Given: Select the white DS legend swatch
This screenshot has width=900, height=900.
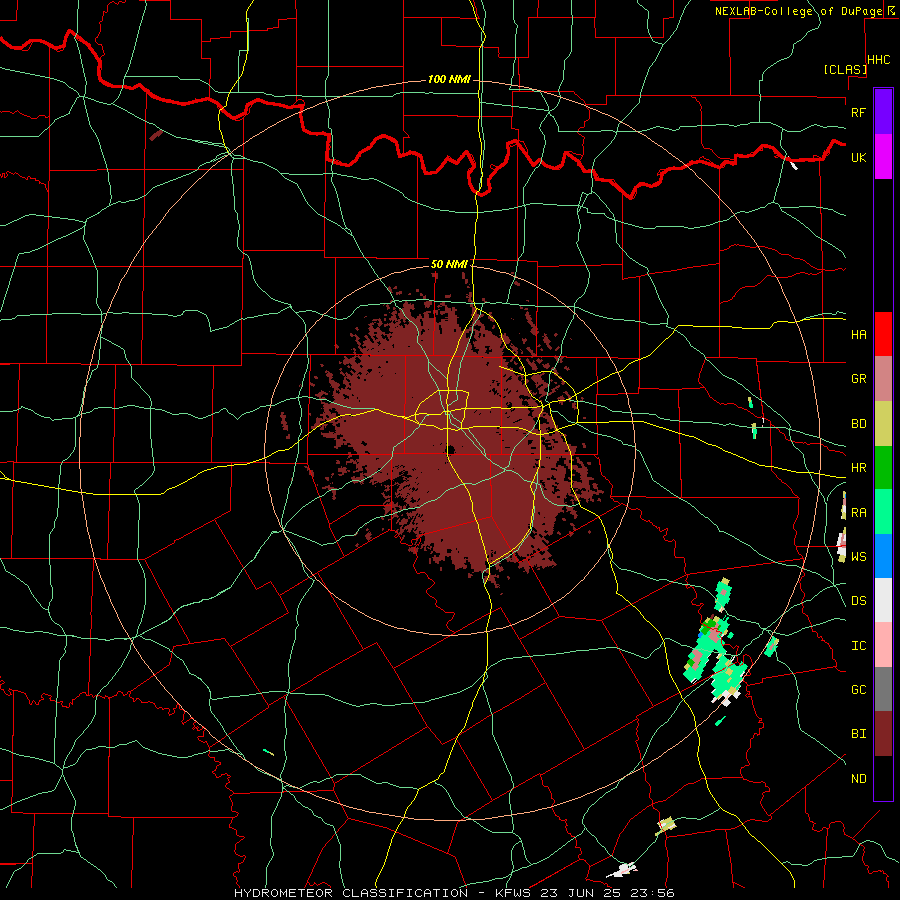Looking at the screenshot, I should coord(883,600).
